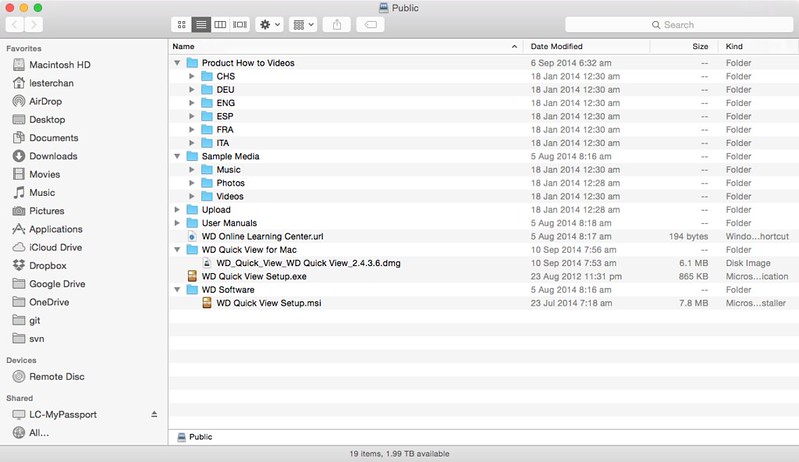
Task: Switch to column view mode
Action: pos(220,24)
